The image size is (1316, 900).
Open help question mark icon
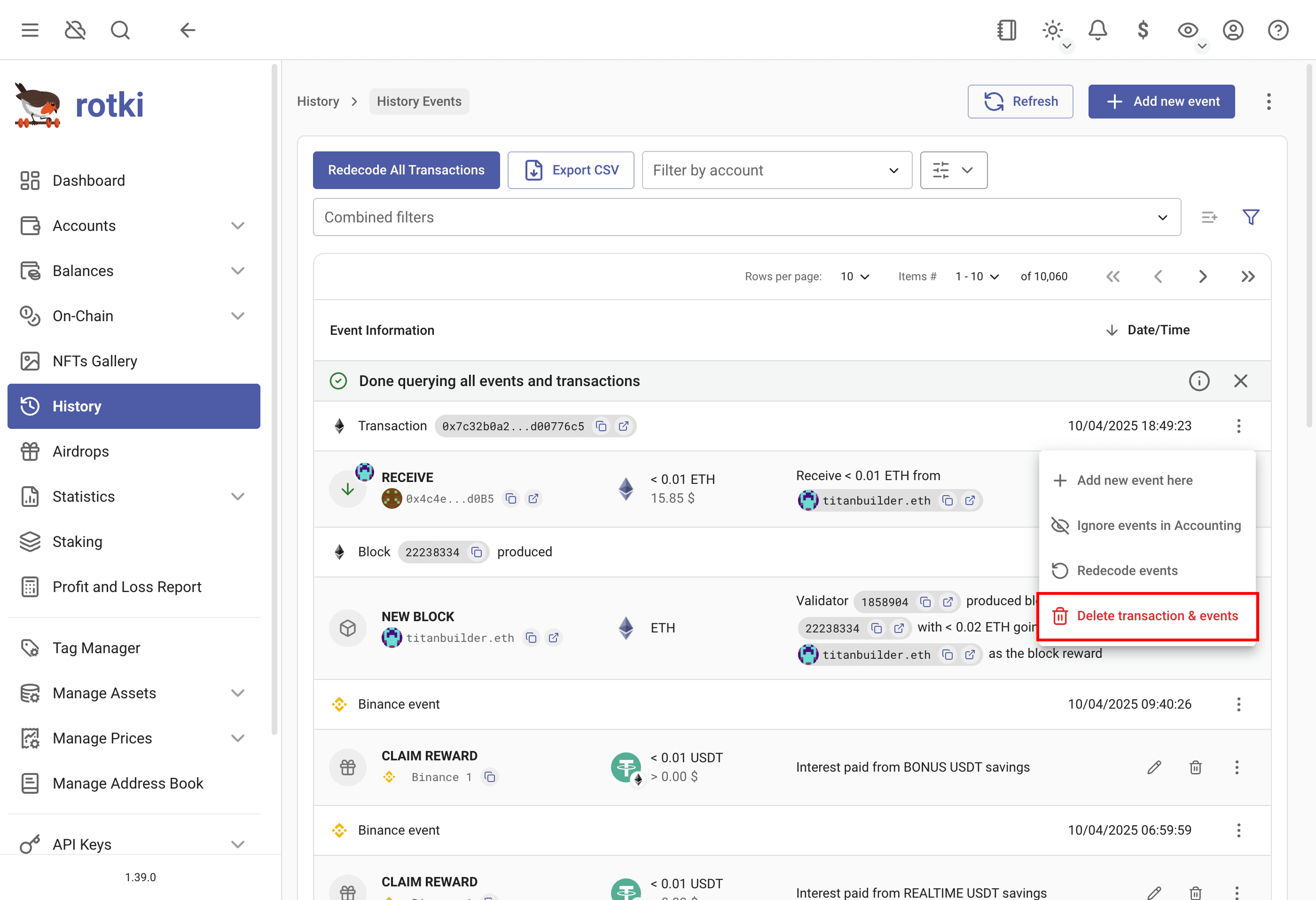coord(1278,30)
